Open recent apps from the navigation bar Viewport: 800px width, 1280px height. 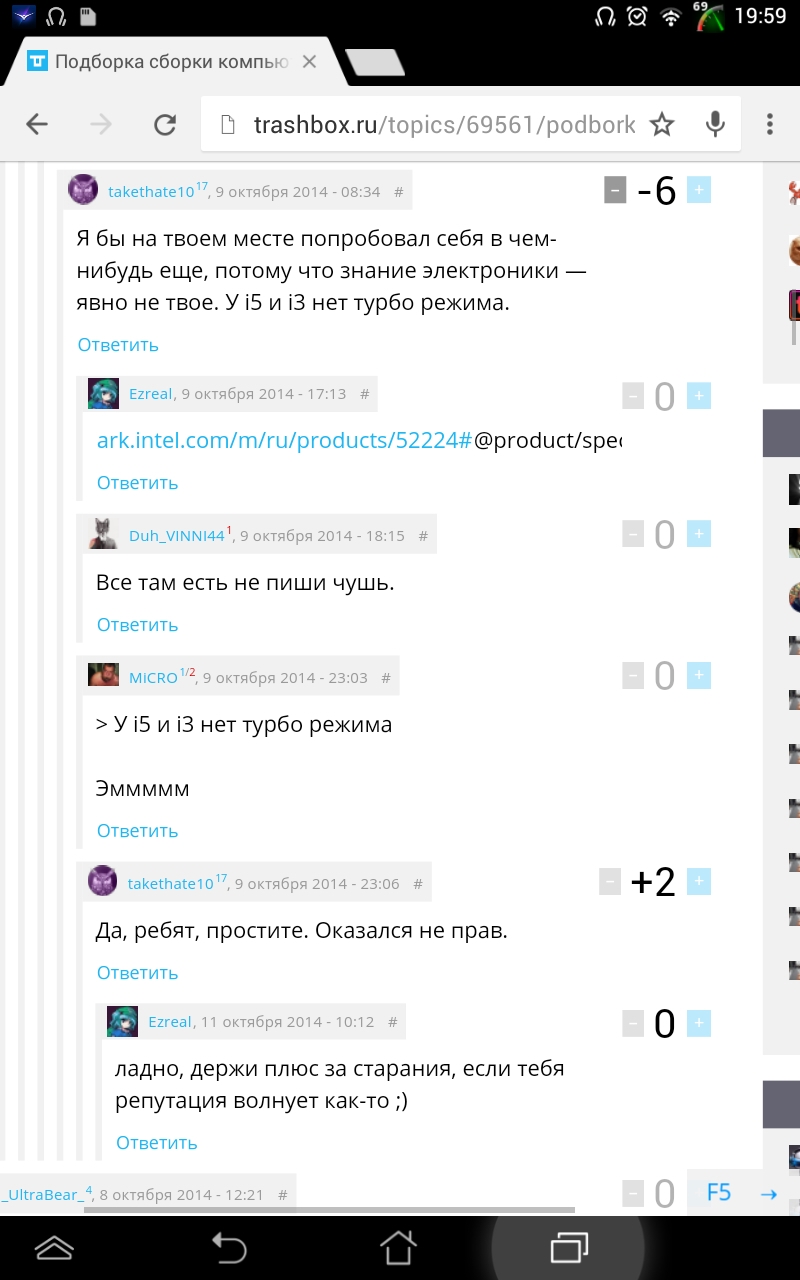(569, 1247)
